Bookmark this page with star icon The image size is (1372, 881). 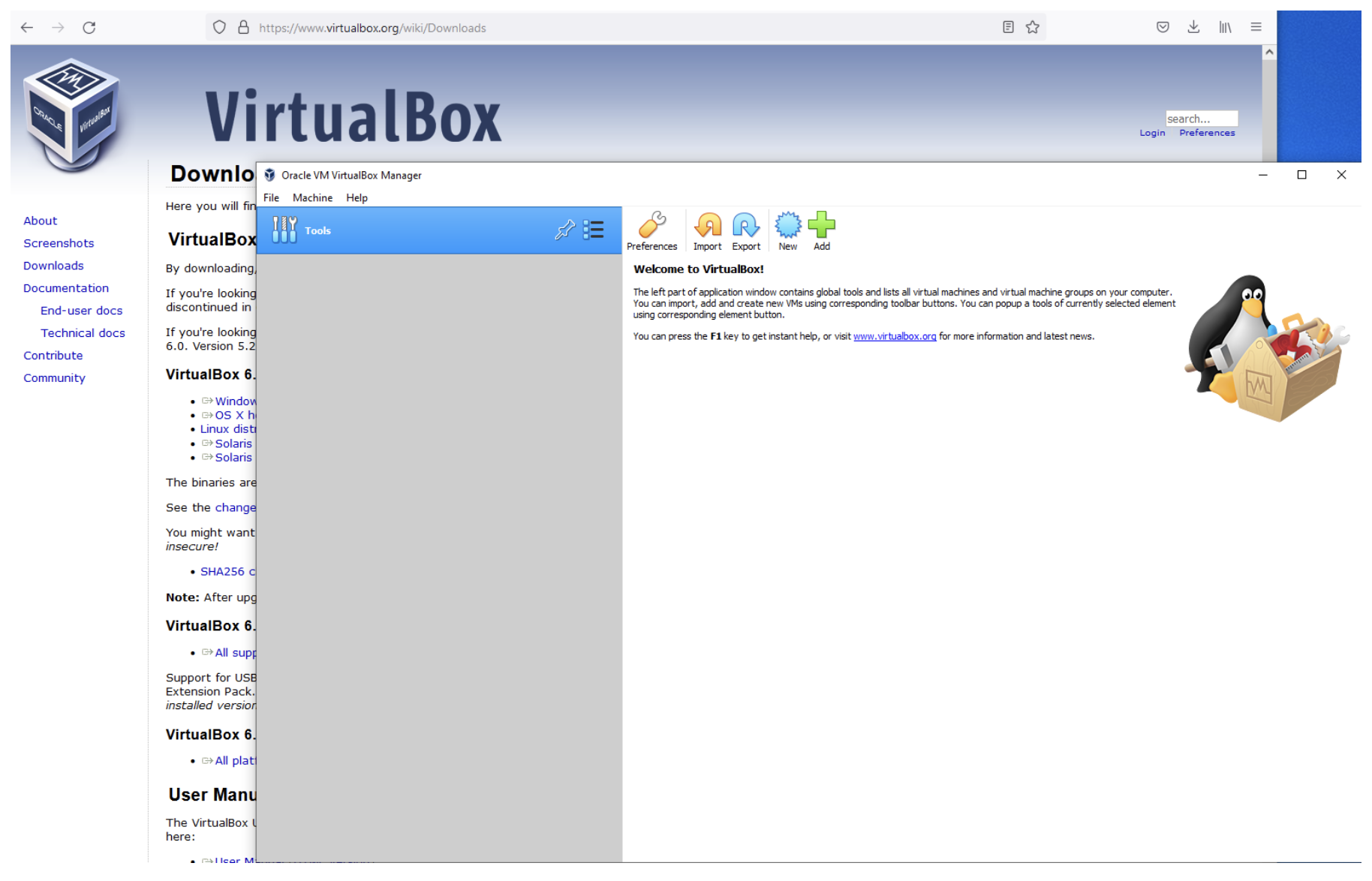point(1033,28)
